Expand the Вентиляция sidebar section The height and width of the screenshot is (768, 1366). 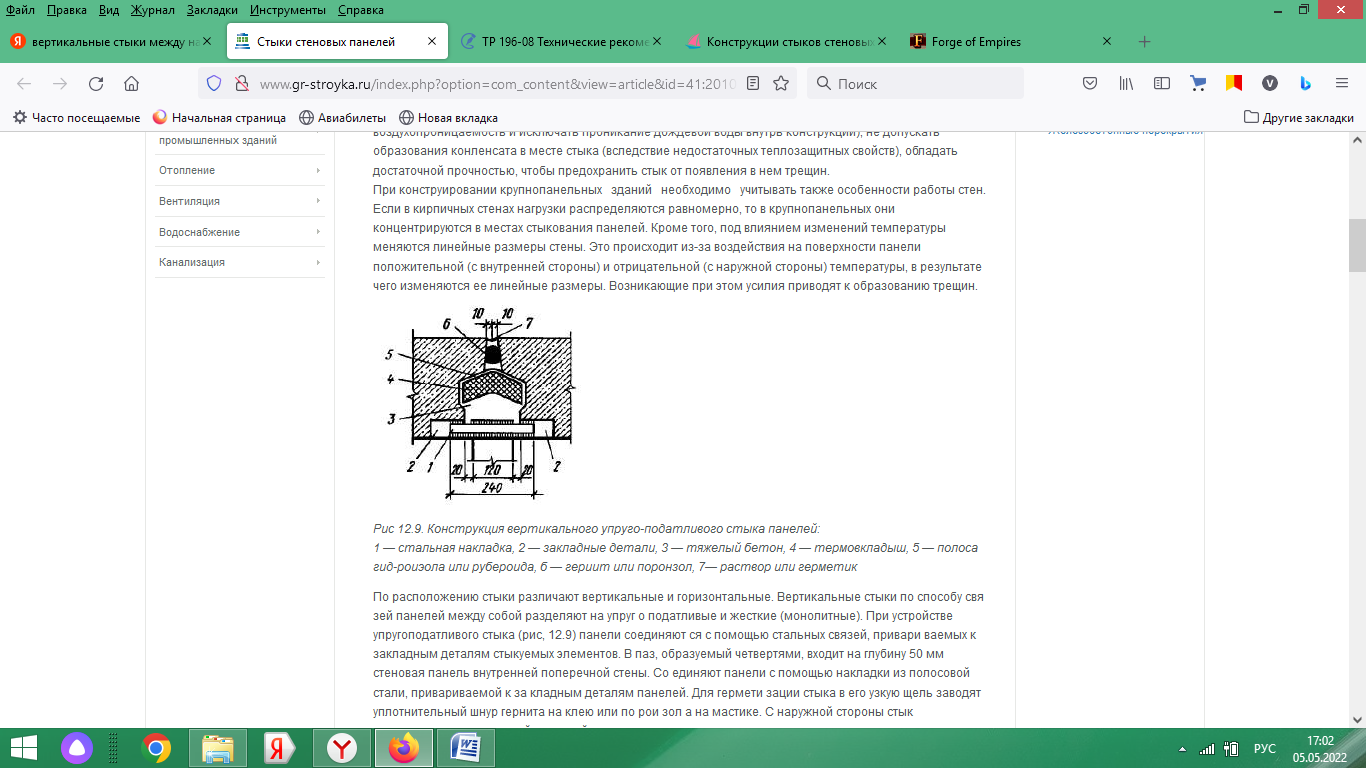point(318,201)
